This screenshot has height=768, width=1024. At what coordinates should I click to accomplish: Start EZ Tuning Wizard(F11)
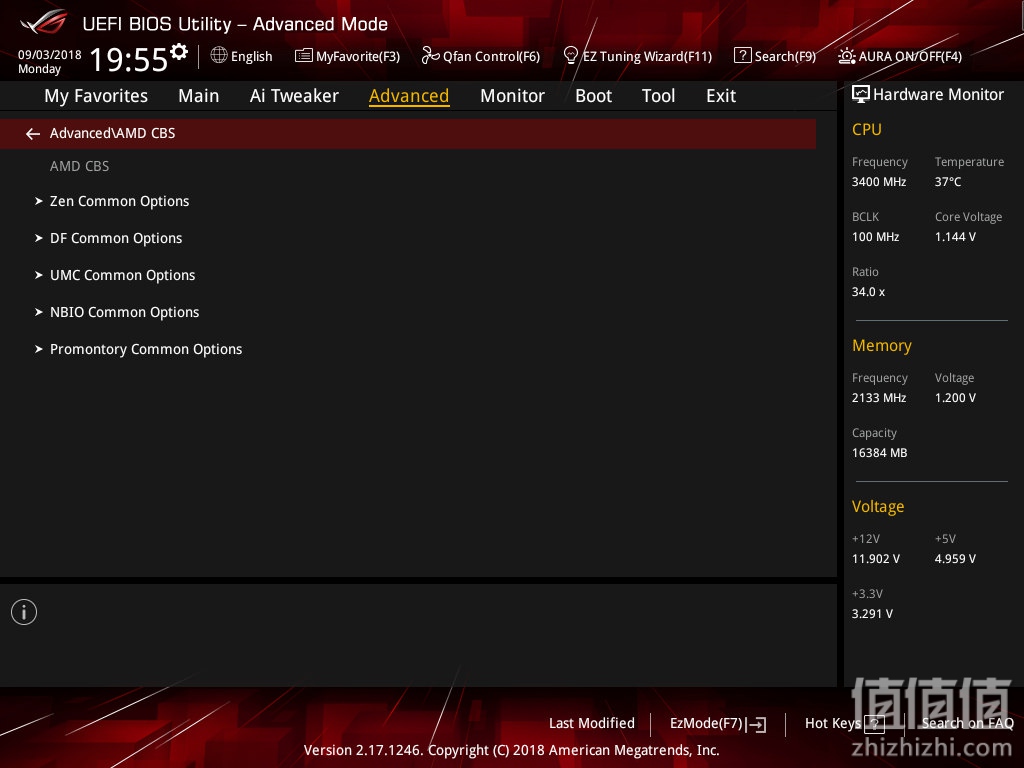pos(647,56)
